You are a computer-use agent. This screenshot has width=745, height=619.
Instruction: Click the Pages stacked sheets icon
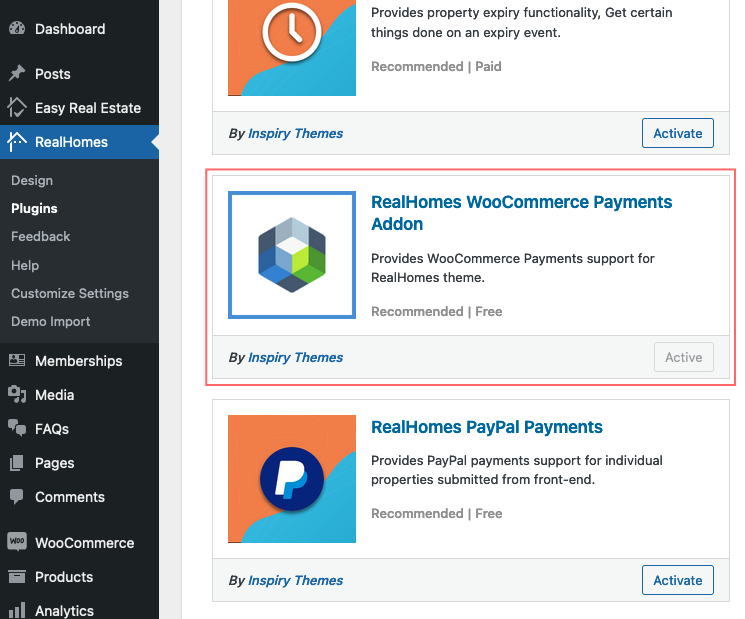(17, 462)
